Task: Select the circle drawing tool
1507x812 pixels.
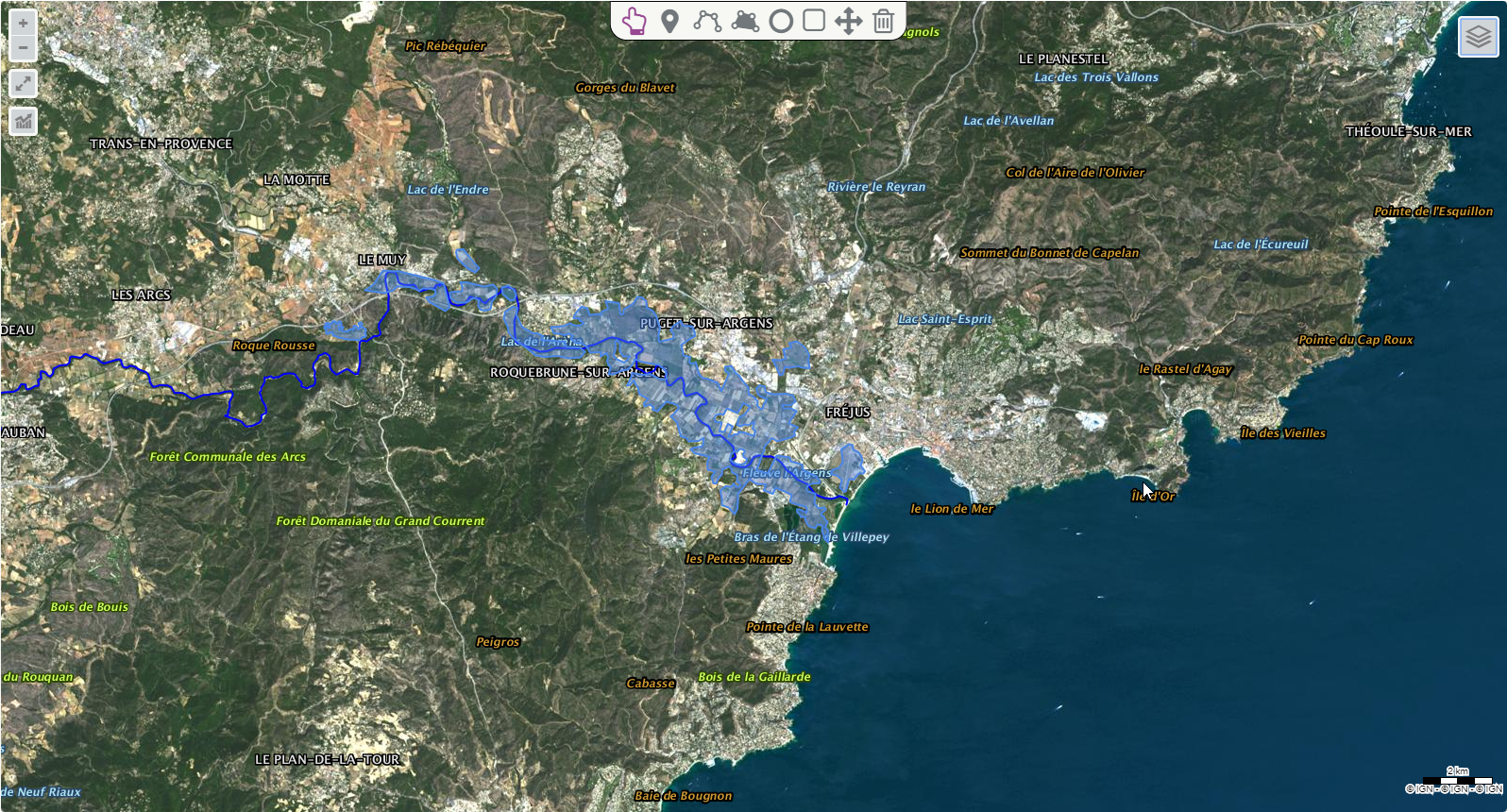Action: tap(781, 21)
